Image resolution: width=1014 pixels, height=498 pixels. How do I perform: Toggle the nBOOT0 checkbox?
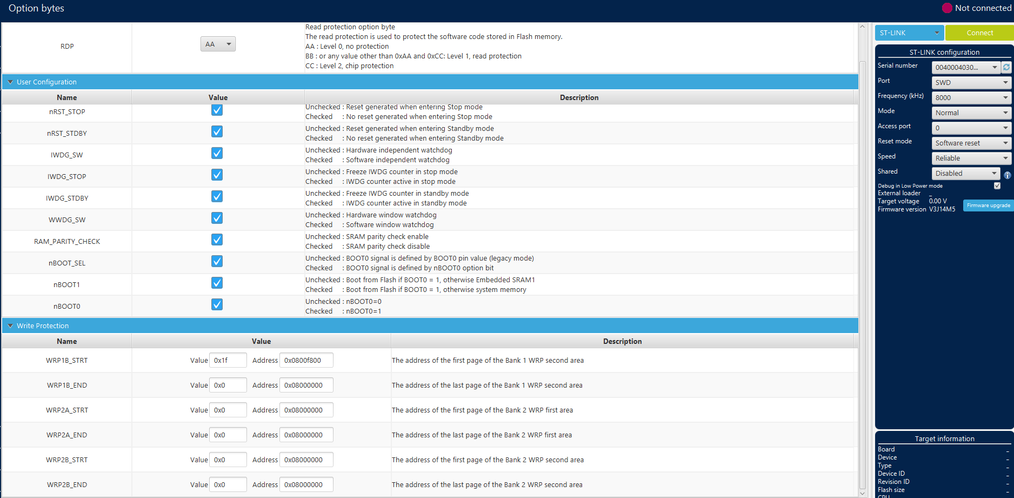[217, 304]
